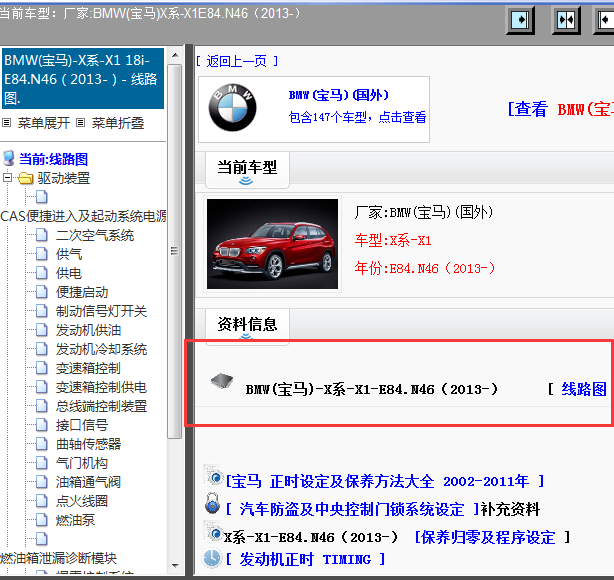Click the tree panel scroll-down arrow
Viewport: 614px width, 580px height.
[175, 566]
